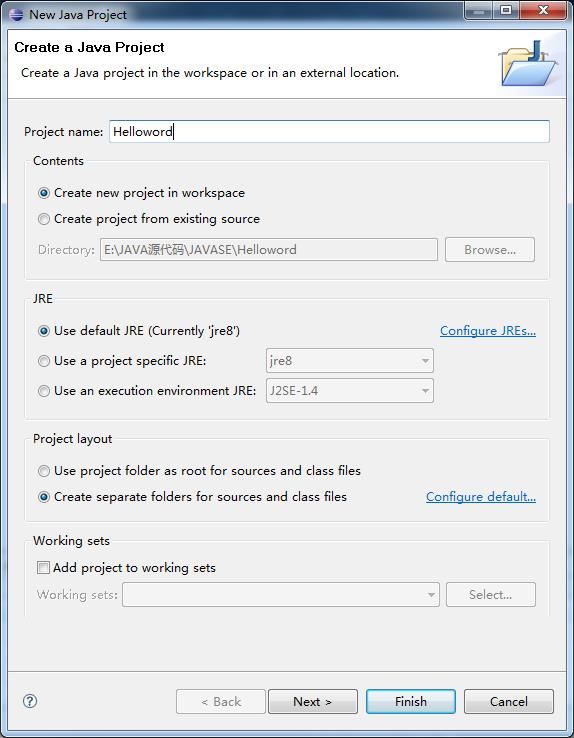
Task: Expand the Working sets combo box
Action: coord(281,594)
